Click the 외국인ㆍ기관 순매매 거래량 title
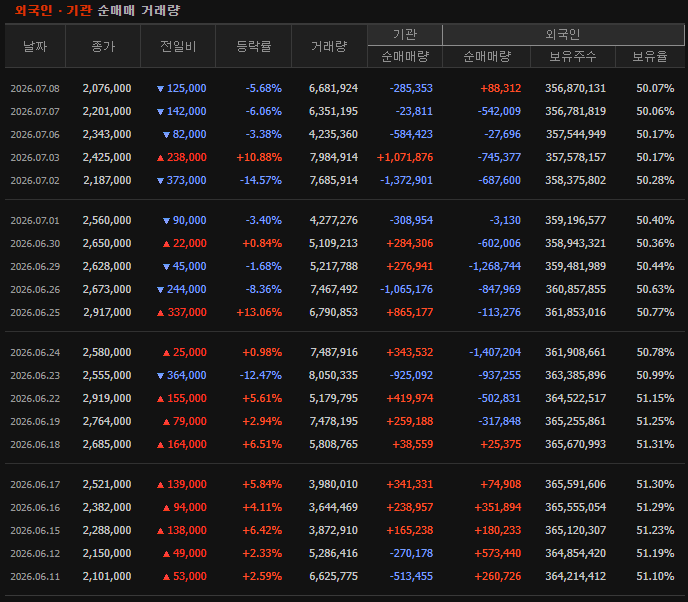The width and height of the screenshot is (688, 602). pos(97,11)
